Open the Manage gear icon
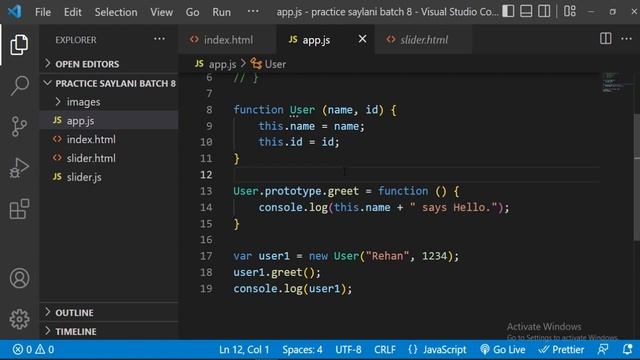The height and width of the screenshot is (360, 640). pos(19,319)
